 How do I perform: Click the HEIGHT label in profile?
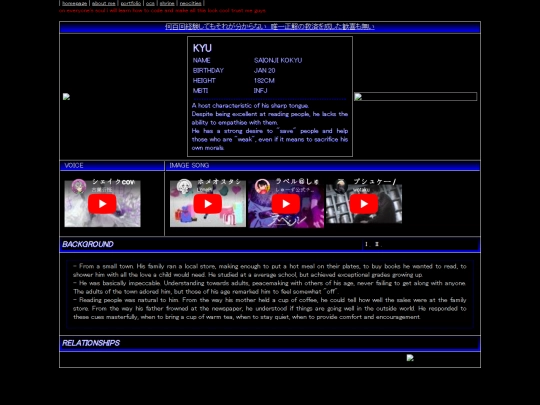tap(204, 81)
